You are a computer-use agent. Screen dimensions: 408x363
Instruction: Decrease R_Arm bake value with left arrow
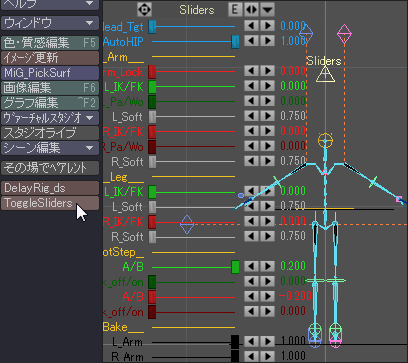coord(251,356)
